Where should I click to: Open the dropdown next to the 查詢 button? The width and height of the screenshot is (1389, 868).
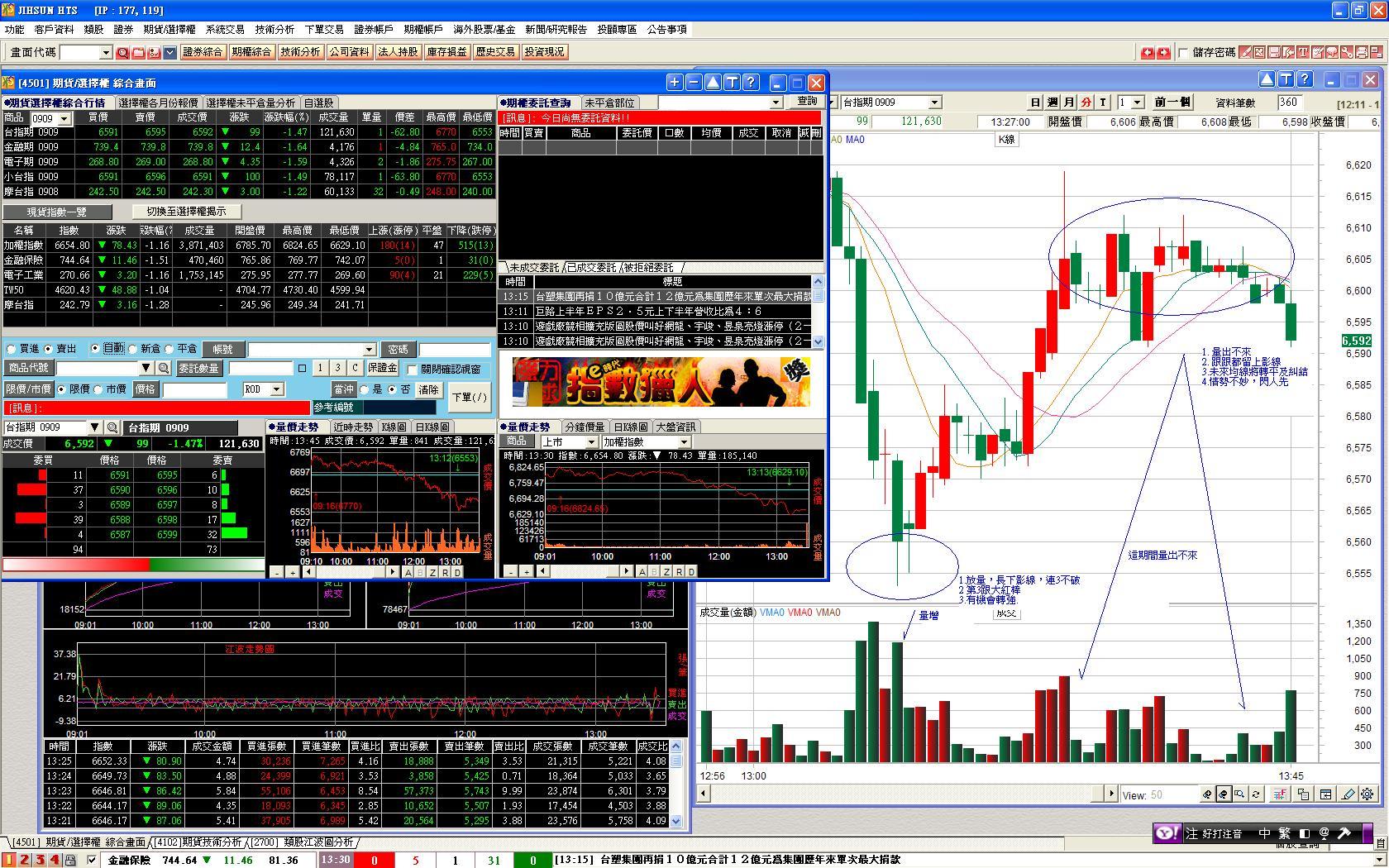[775, 103]
